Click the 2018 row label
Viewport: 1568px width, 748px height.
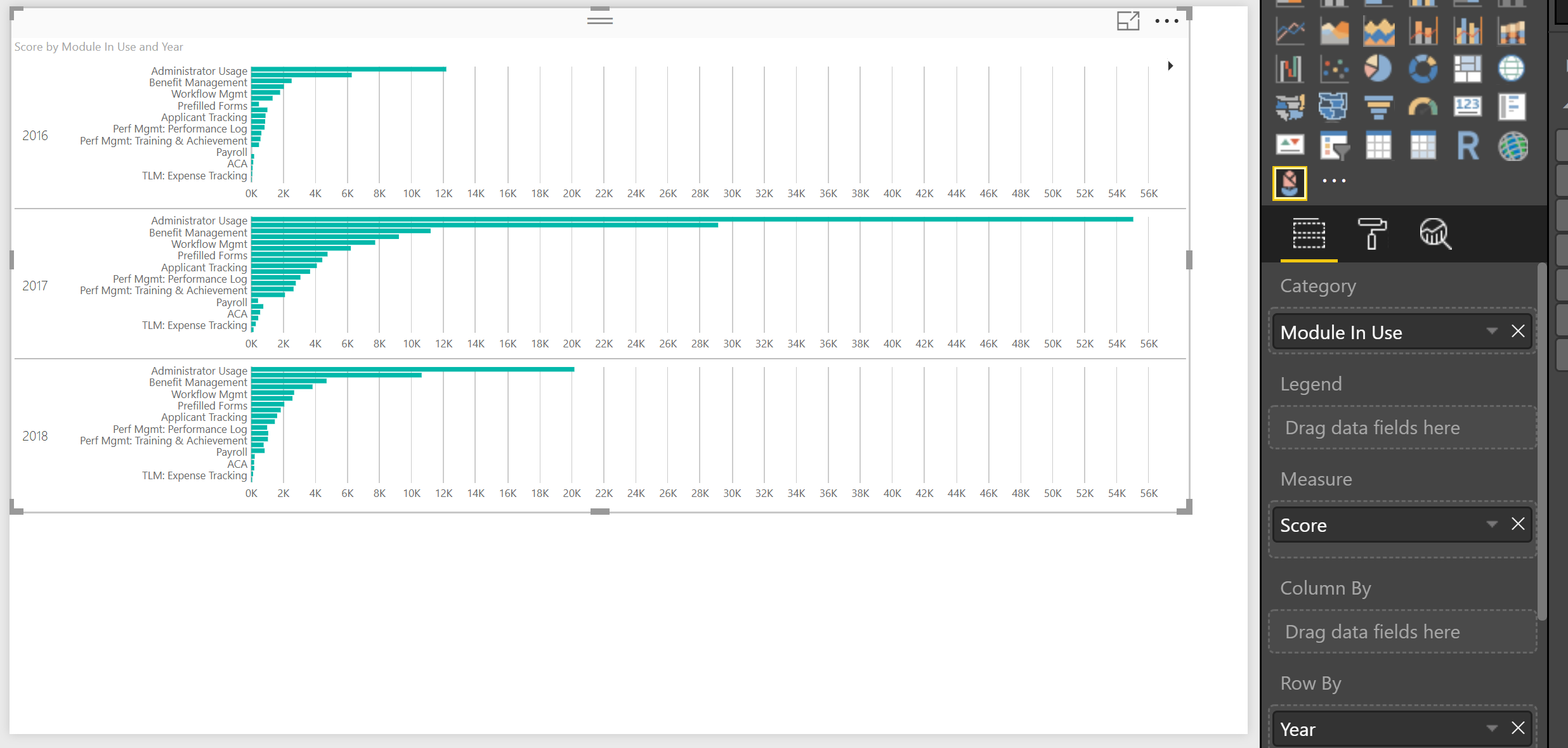[35, 436]
